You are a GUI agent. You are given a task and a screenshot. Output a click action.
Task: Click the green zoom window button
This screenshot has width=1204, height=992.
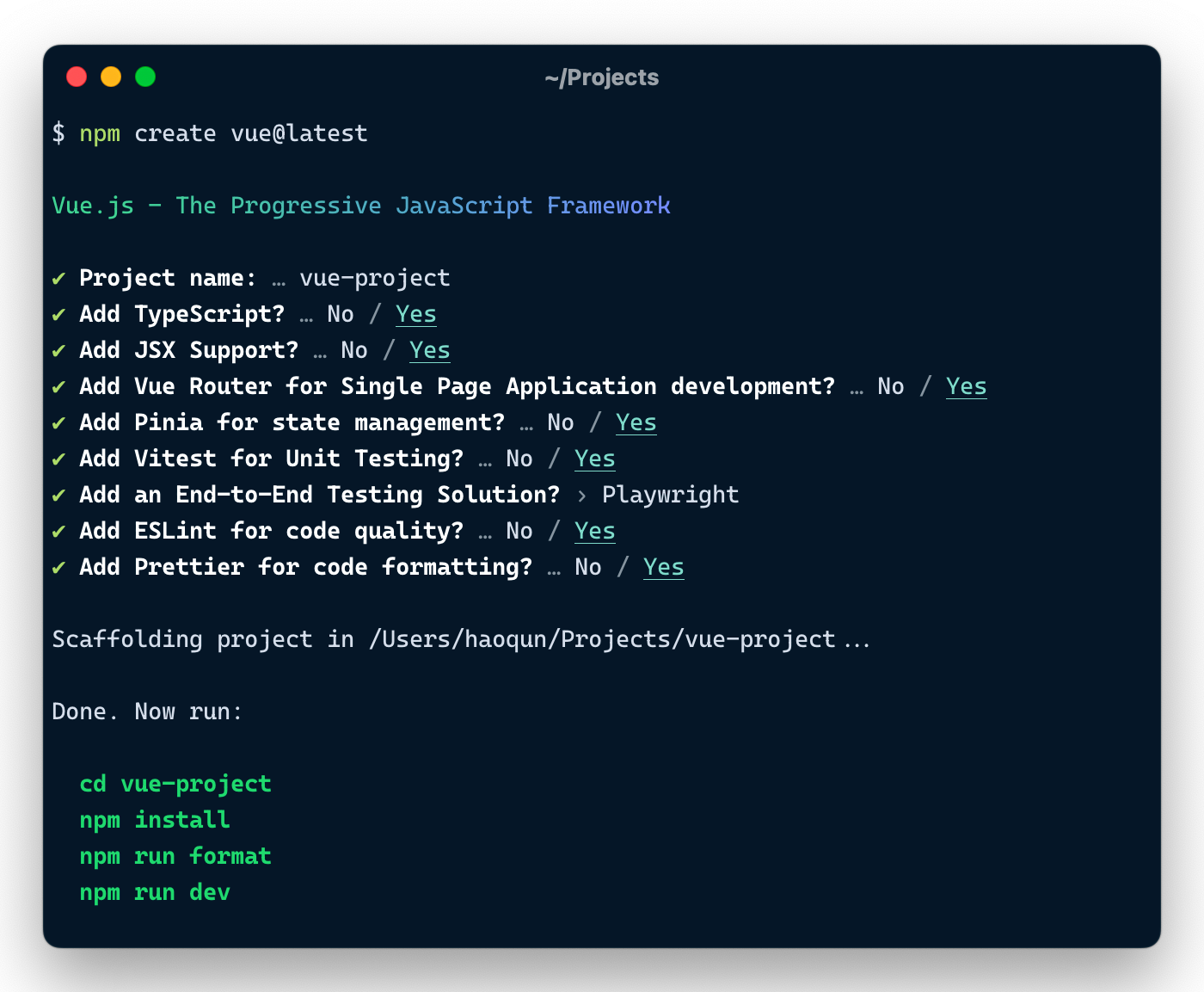[x=145, y=77]
